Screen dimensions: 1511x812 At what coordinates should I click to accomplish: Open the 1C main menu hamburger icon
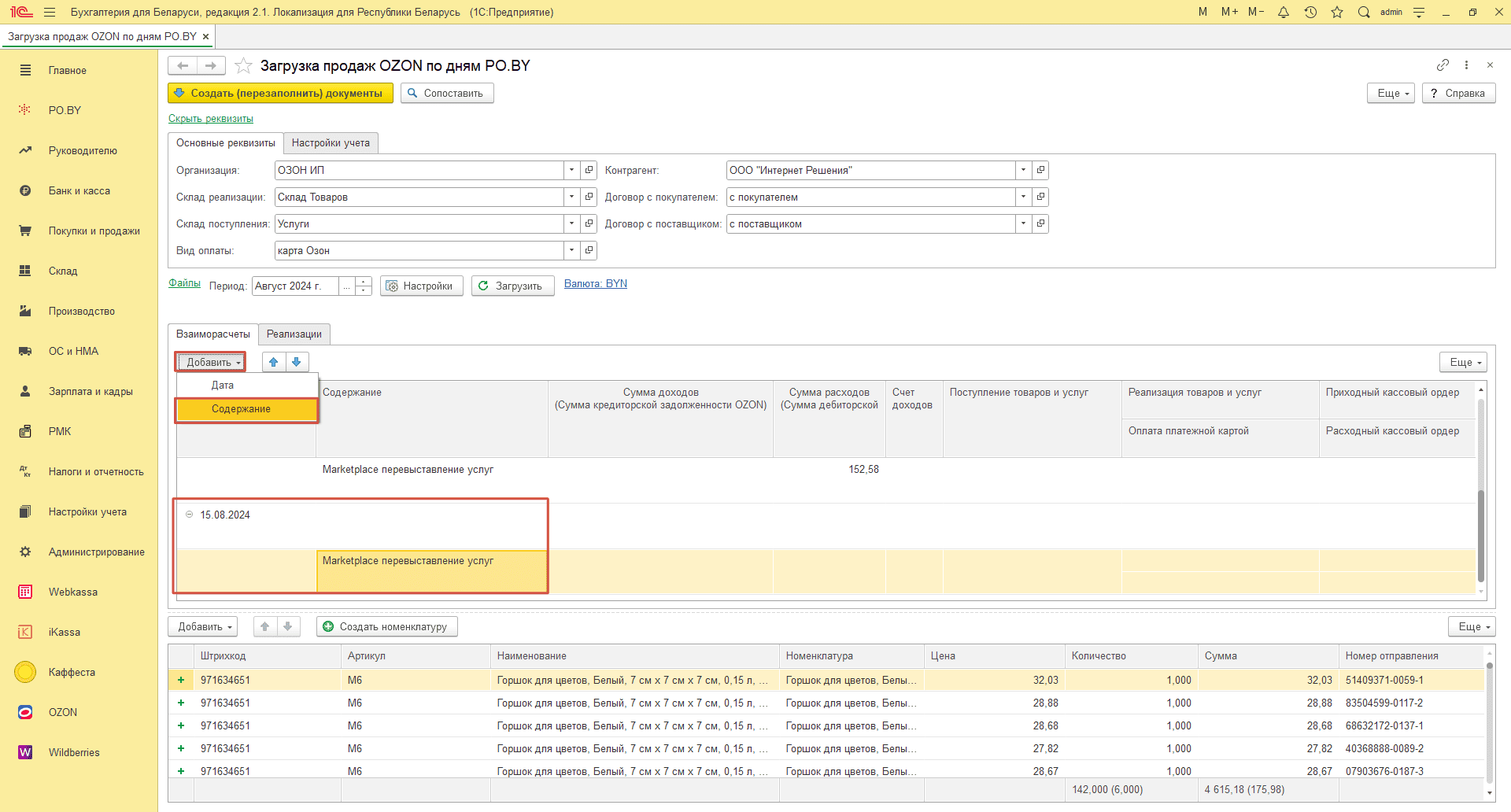pos(50,12)
